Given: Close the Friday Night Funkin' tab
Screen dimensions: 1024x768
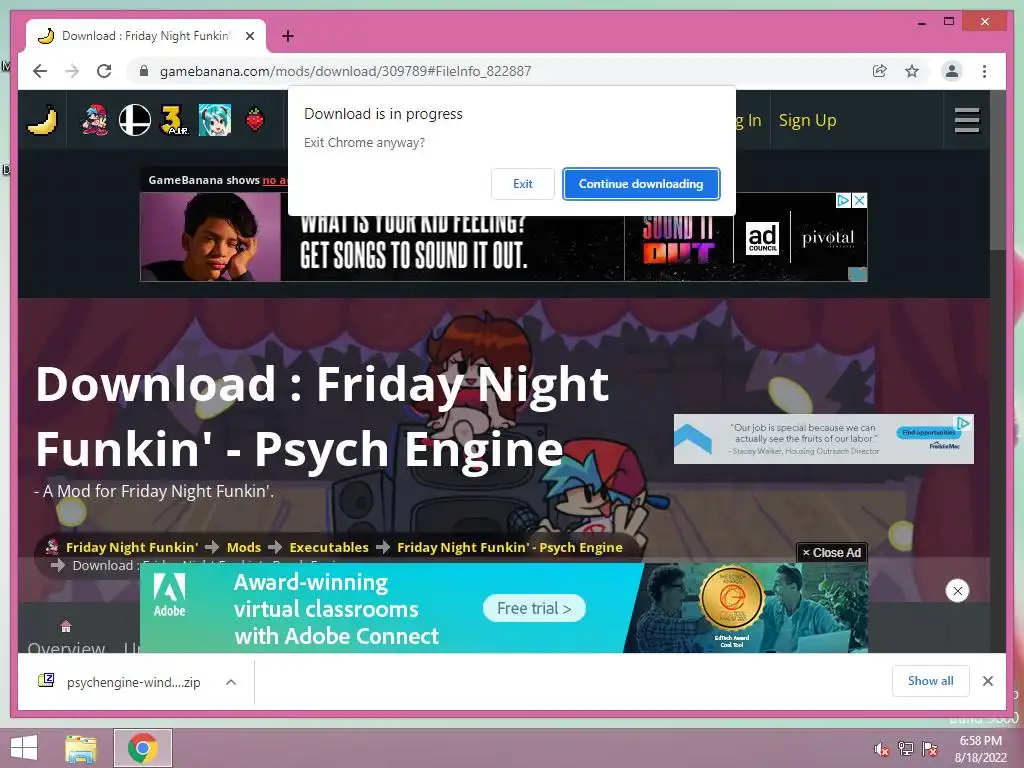Looking at the screenshot, I should [x=249, y=36].
